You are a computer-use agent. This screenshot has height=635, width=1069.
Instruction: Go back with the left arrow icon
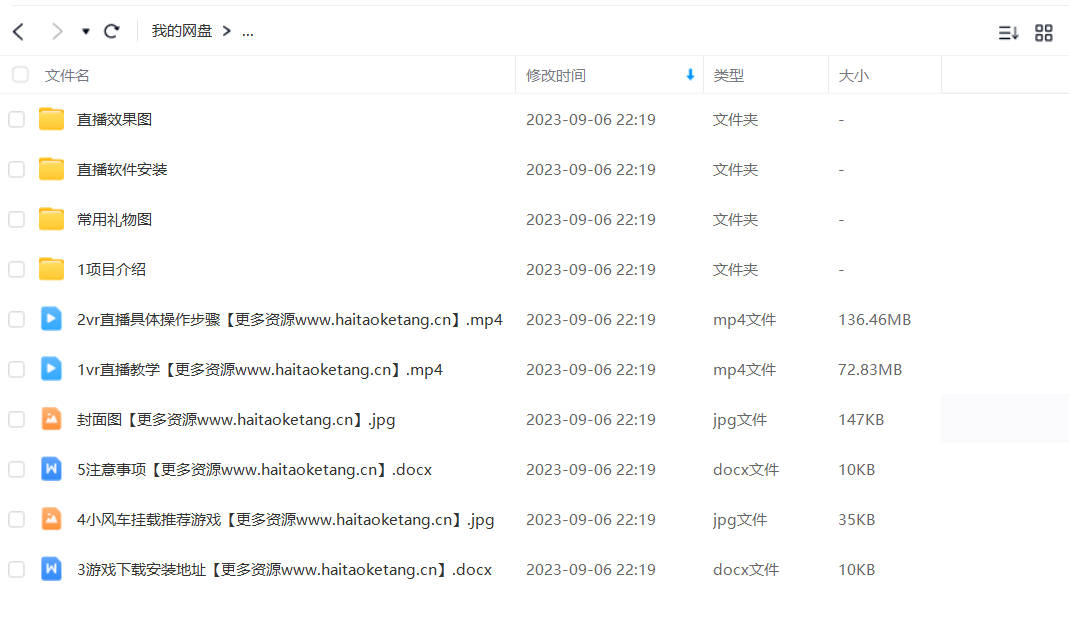click(x=18, y=31)
